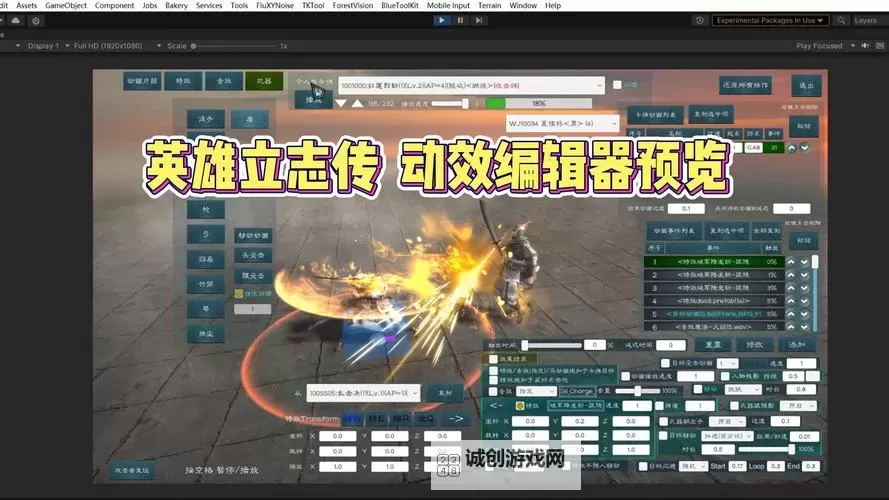Click the 播放 play button in game UI
889x500 pixels.
314,100
